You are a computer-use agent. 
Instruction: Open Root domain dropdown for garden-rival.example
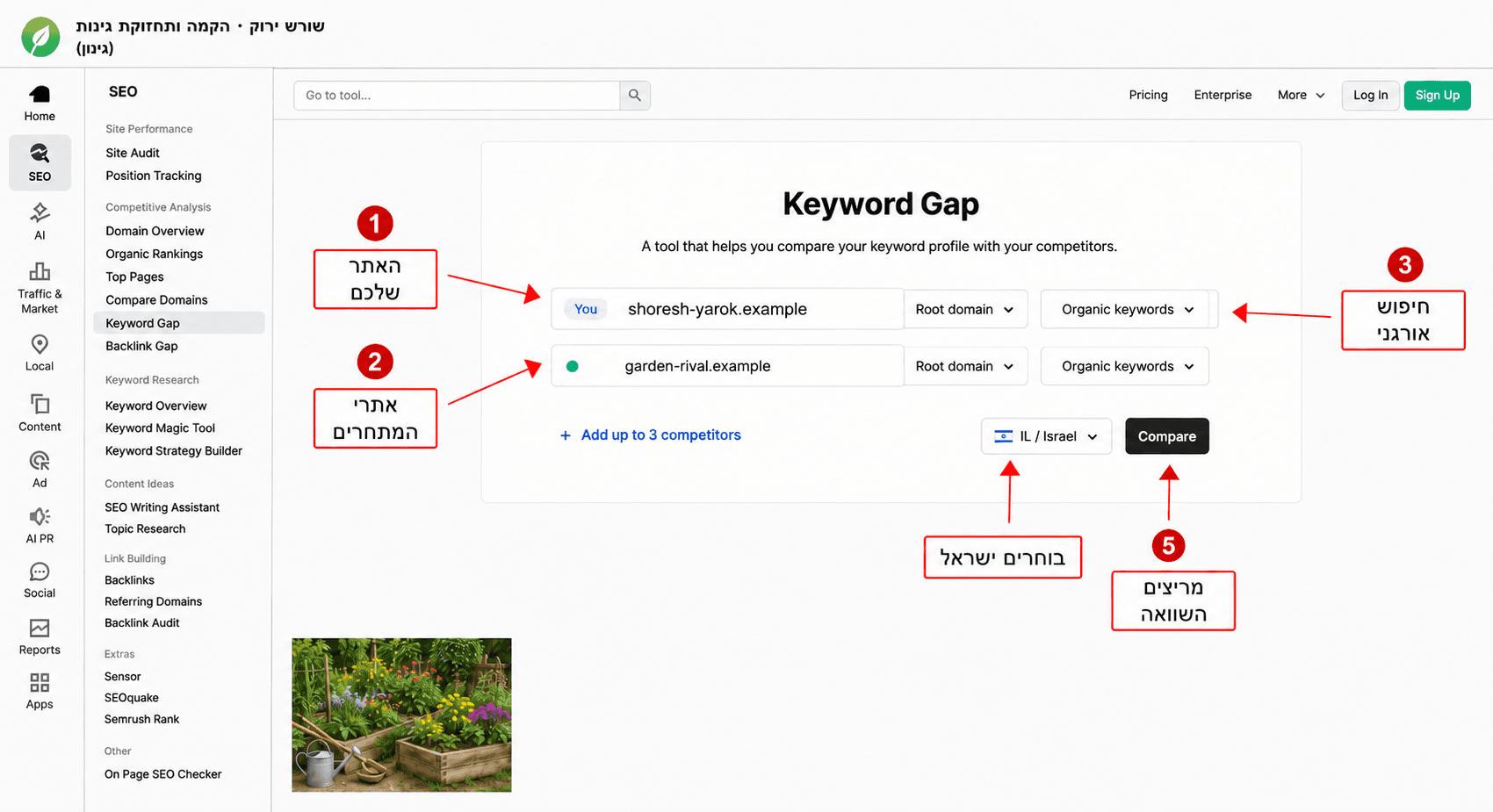965,366
